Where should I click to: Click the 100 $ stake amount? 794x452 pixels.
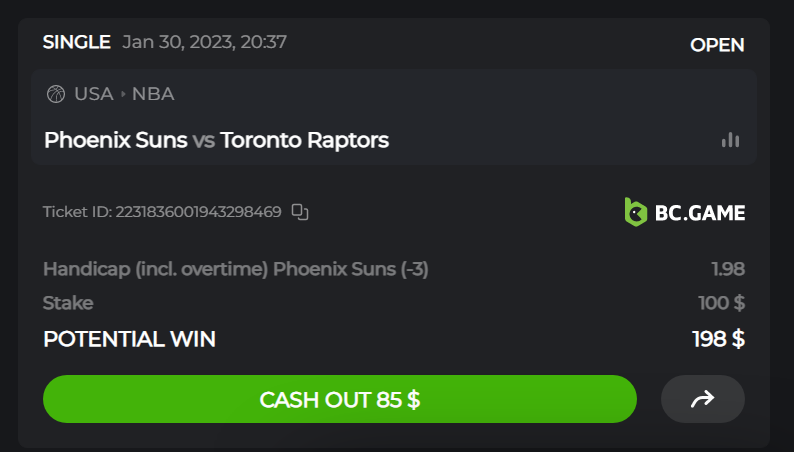(721, 303)
